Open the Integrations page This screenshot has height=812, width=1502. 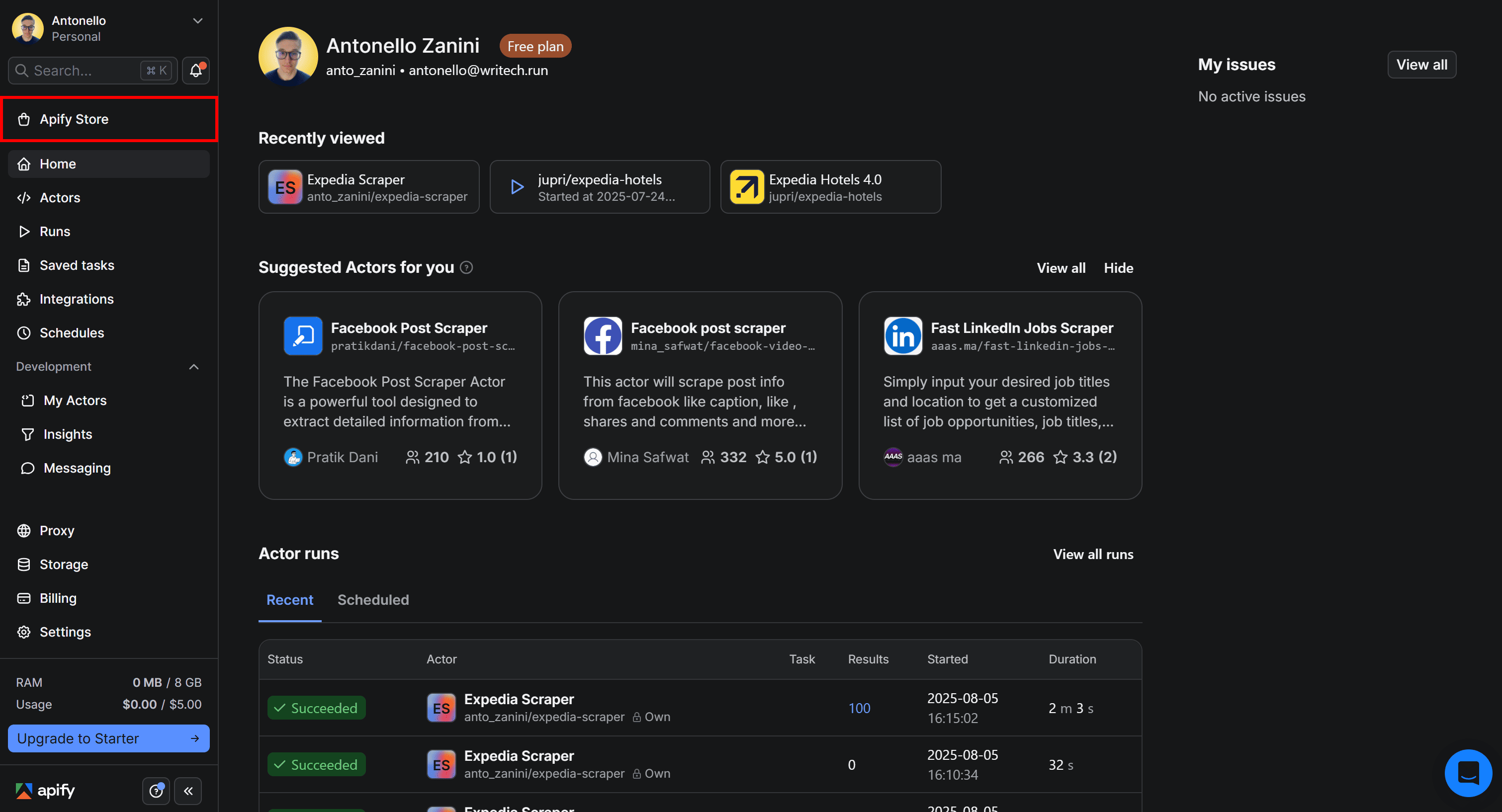click(x=77, y=299)
